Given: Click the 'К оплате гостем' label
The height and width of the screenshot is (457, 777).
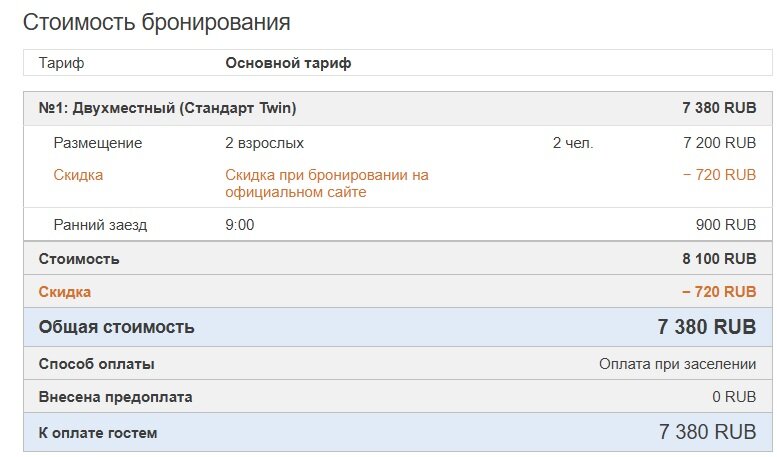Looking at the screenshot, I should (x=98, y=433).
